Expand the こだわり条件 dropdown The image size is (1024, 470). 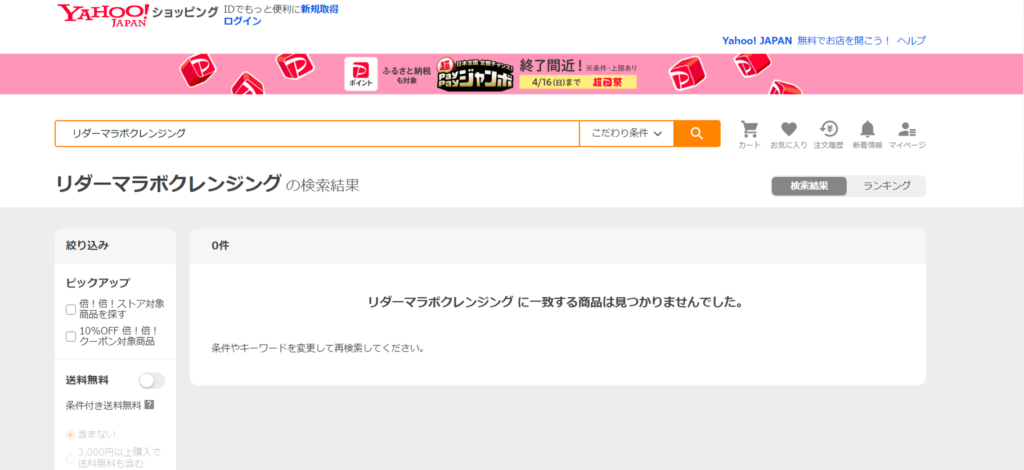click(x=626, y=133)
